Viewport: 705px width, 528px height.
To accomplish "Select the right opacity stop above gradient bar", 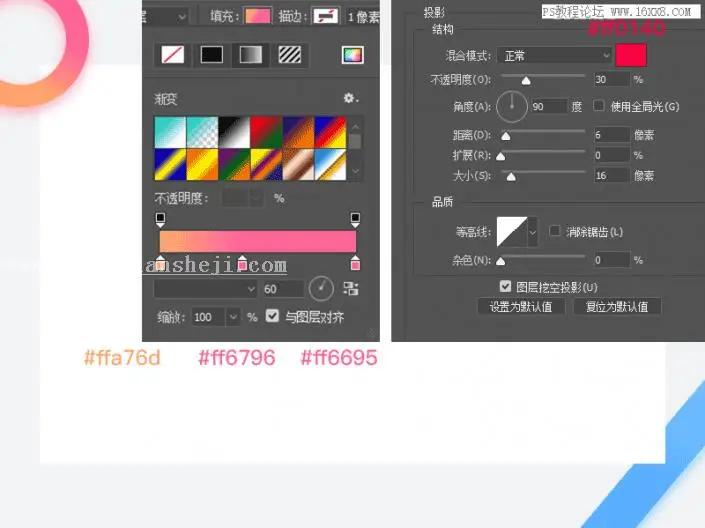I will 355,219.
